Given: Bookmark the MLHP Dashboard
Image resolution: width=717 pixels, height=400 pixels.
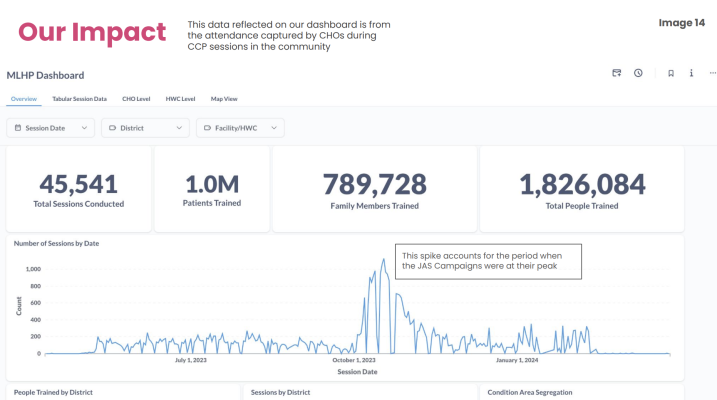Looking at the screenshot, I should click(x=671, y=73).
